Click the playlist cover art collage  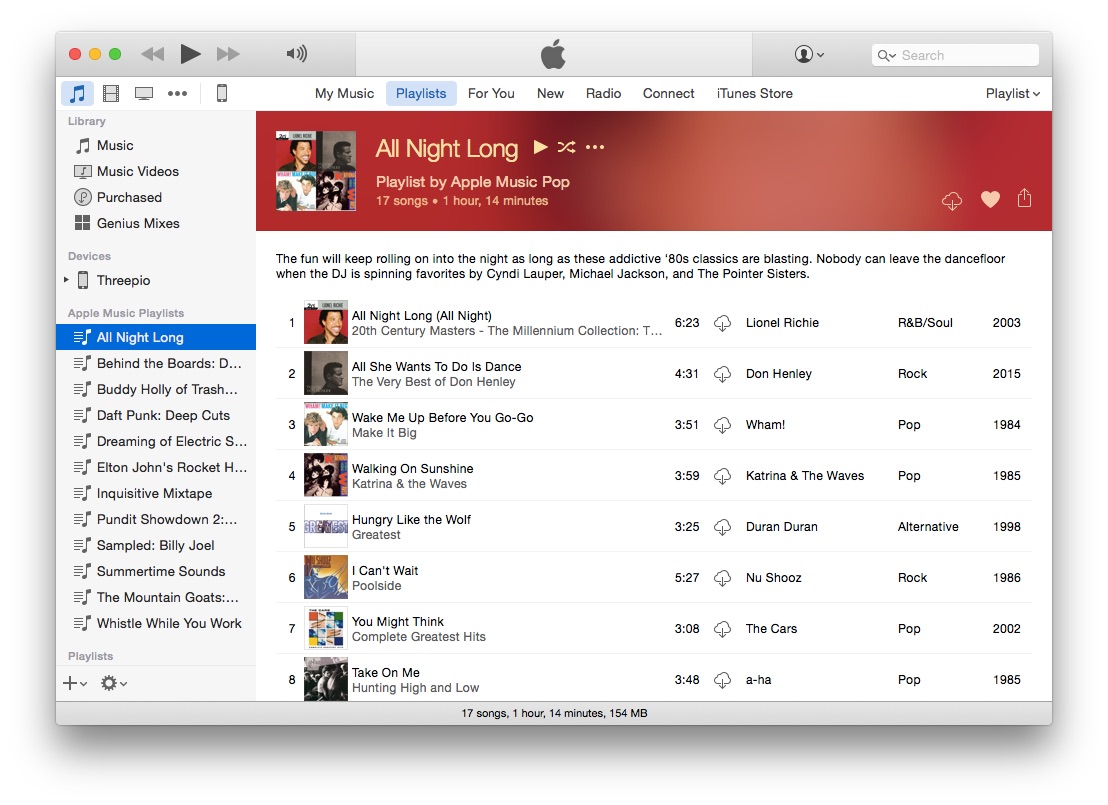click(x=316, y=171)
